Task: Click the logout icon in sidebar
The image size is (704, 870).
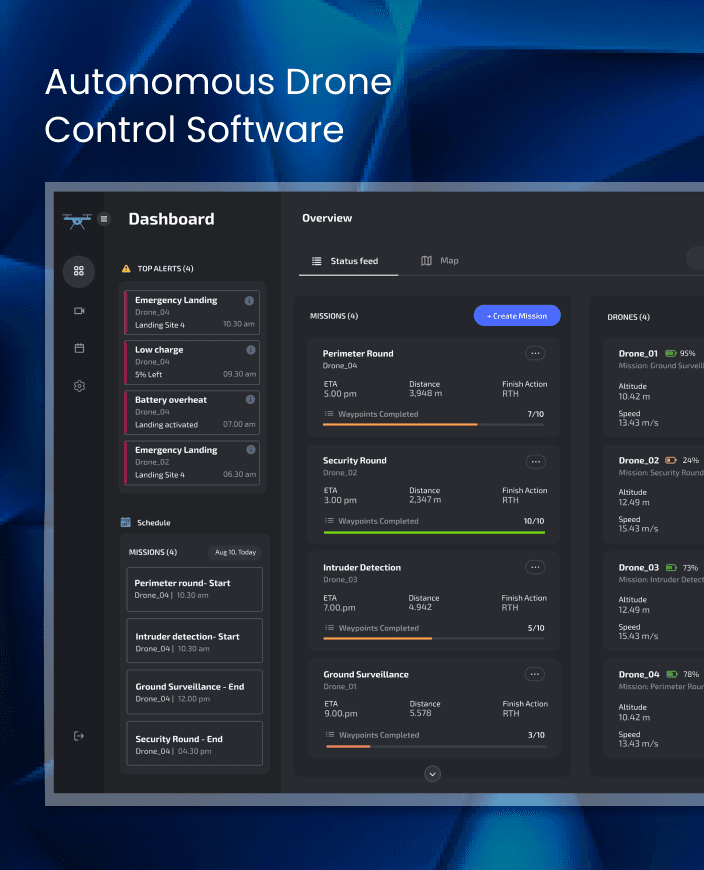Action: (79, 736)
